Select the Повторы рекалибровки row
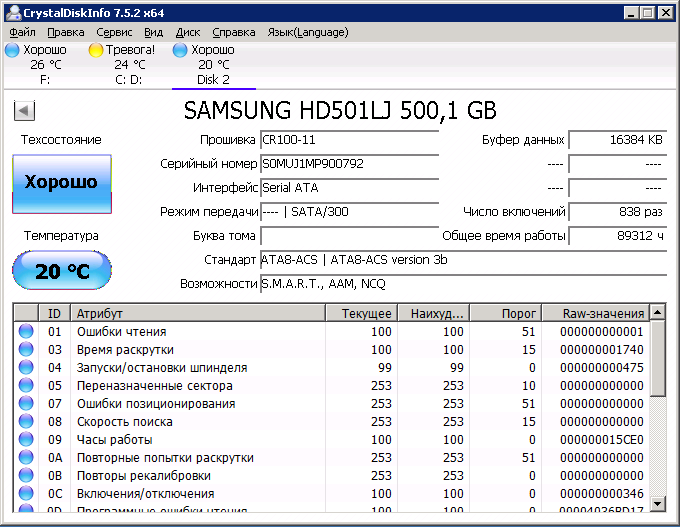 (332, 475)
